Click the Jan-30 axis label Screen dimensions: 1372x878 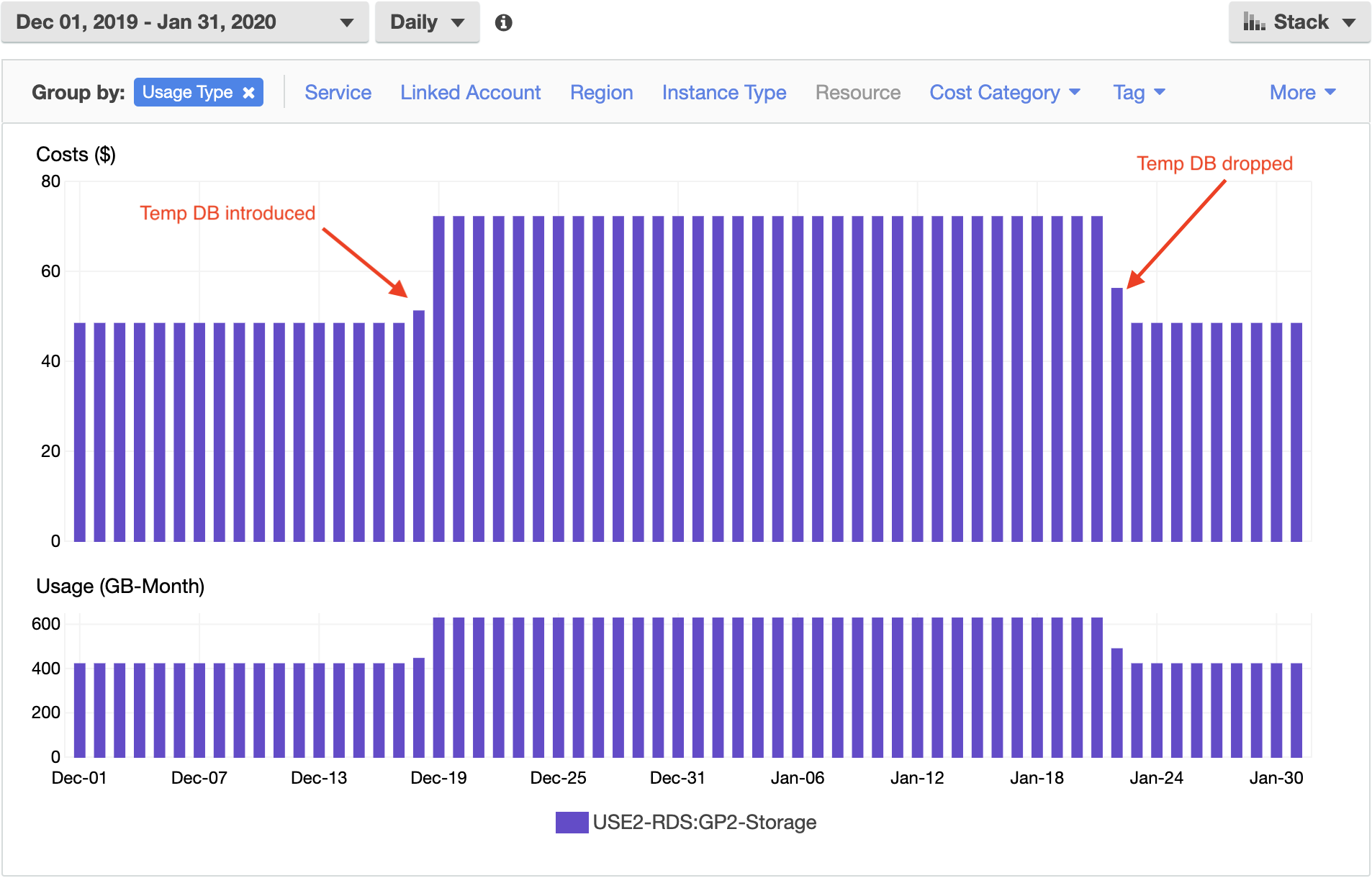[x=1276, y=778]
